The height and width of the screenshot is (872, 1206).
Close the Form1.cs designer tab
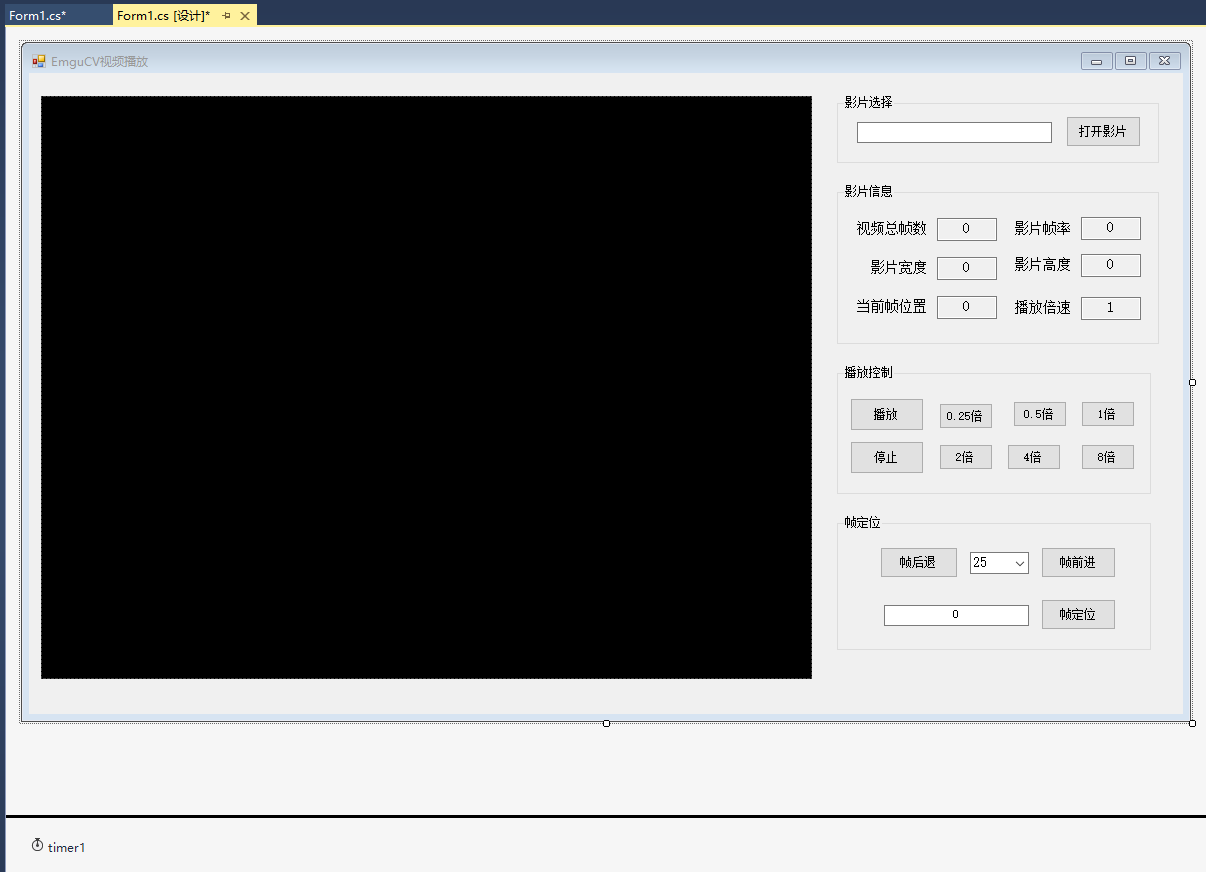245,16
